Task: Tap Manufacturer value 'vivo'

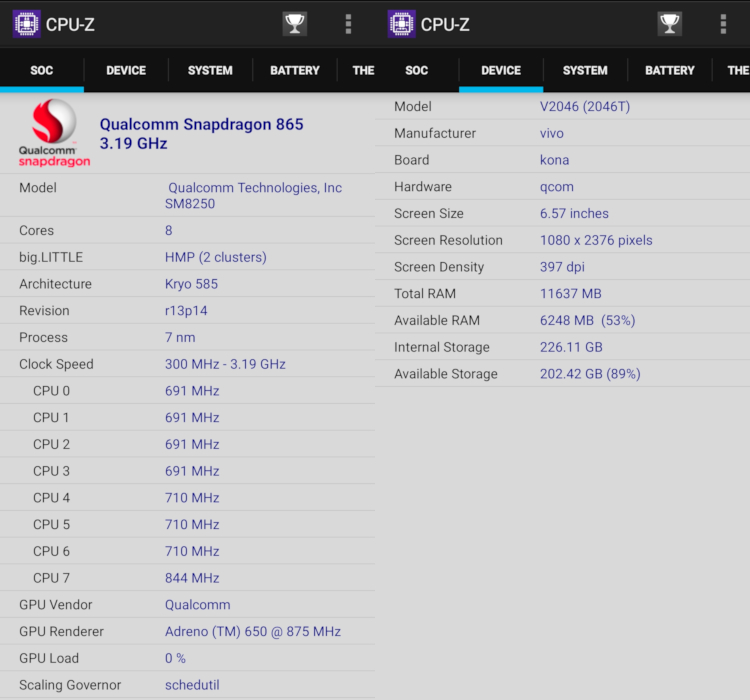Action: click(551, 133)
